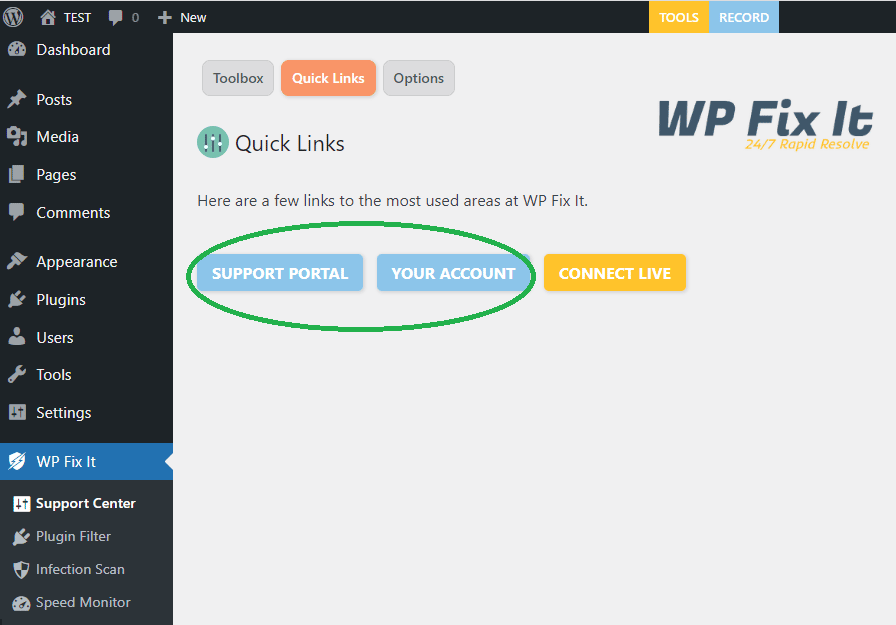Click the Media icon in sidebar
896x625 pixels.
[x=17, y=137]
